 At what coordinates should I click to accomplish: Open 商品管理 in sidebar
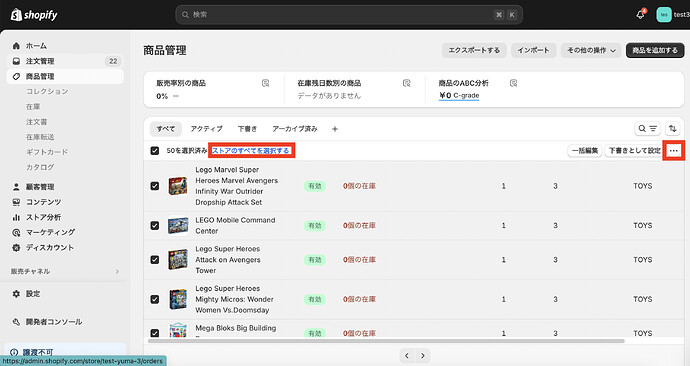pyautogui.click(x=65, y=76)
